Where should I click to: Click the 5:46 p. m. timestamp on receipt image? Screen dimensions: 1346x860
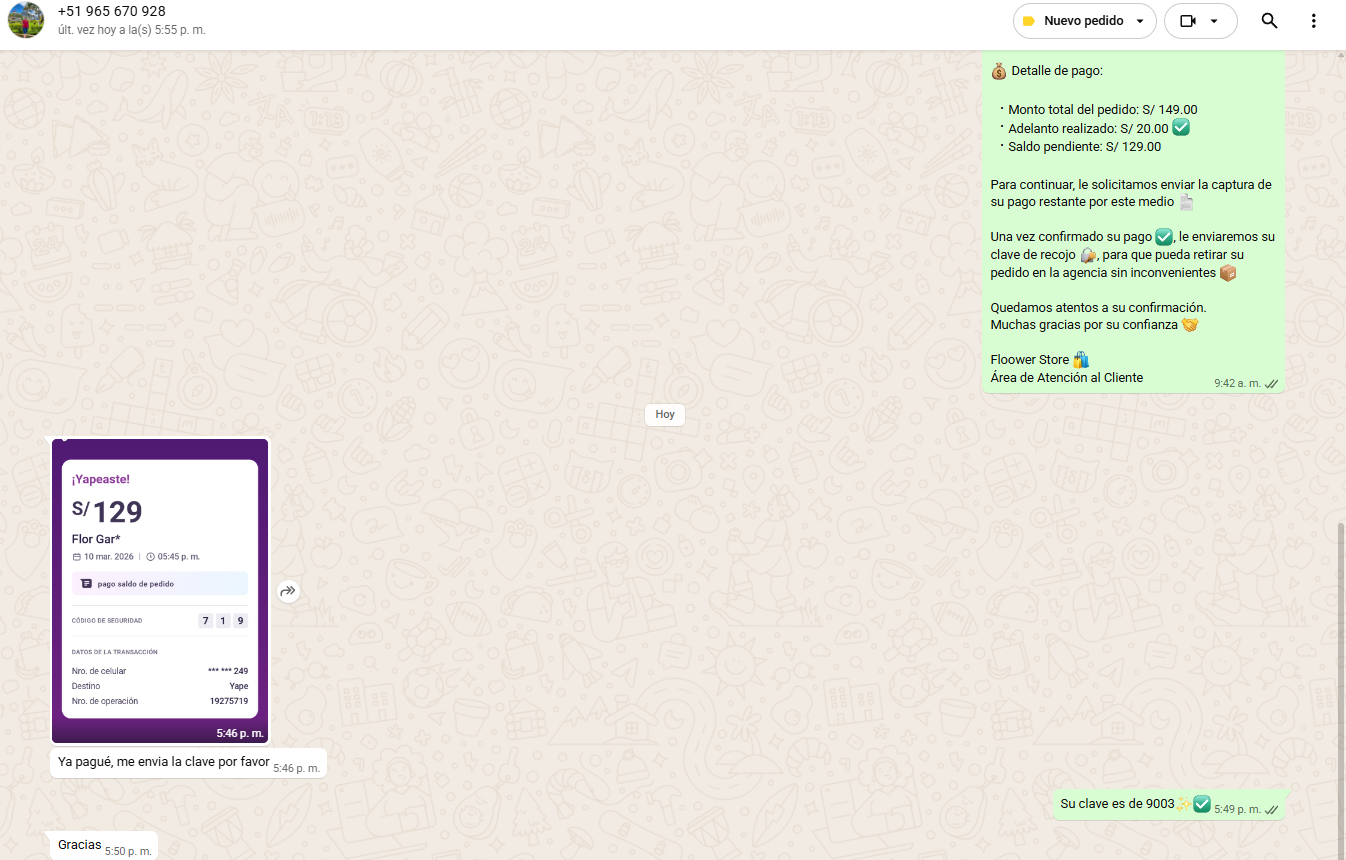(x=240, y=733)
